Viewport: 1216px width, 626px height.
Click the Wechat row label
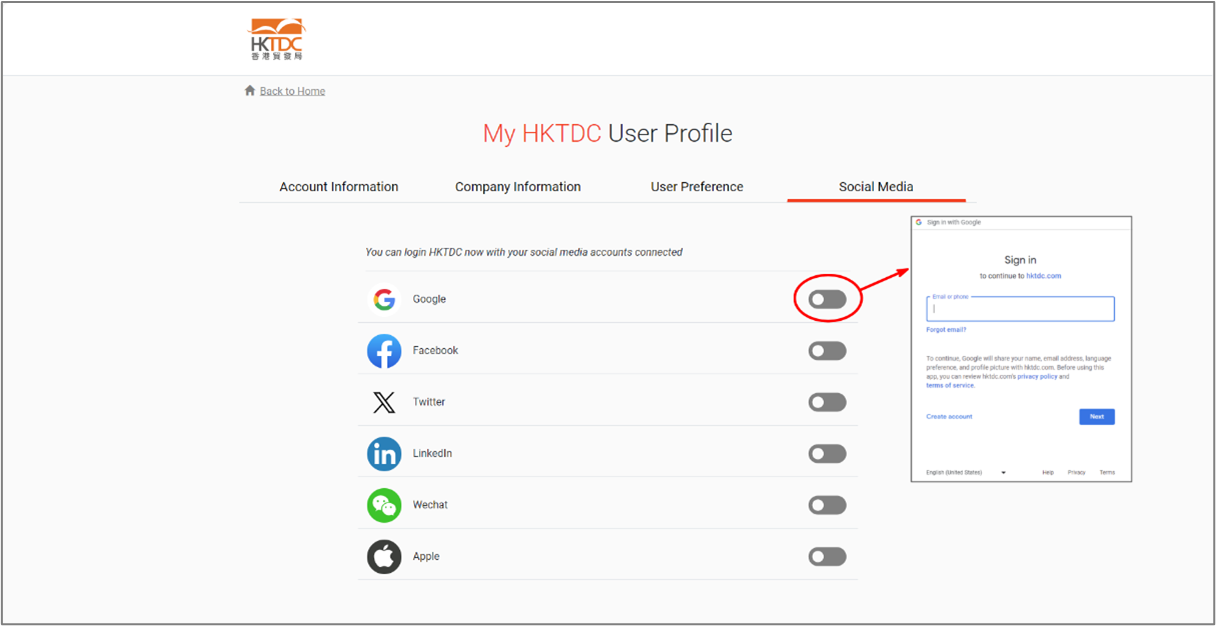[x=430, y=505]
